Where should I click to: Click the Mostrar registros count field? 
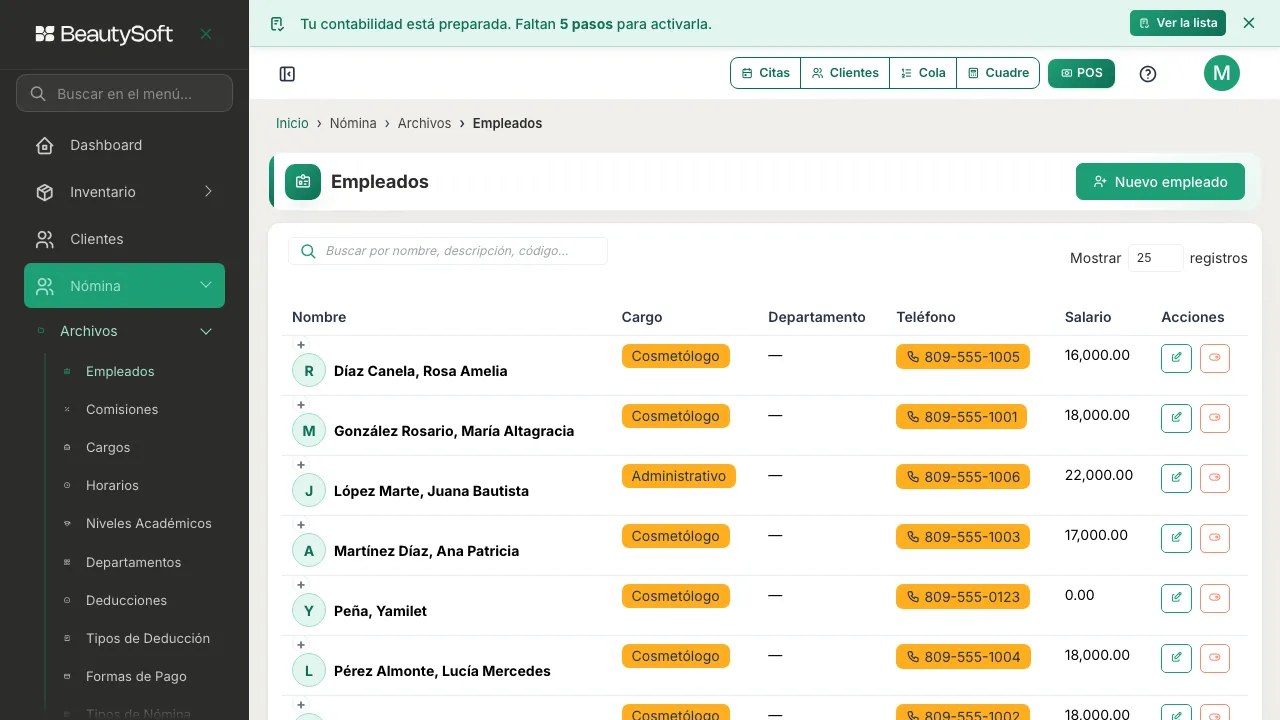point(1156,258)
